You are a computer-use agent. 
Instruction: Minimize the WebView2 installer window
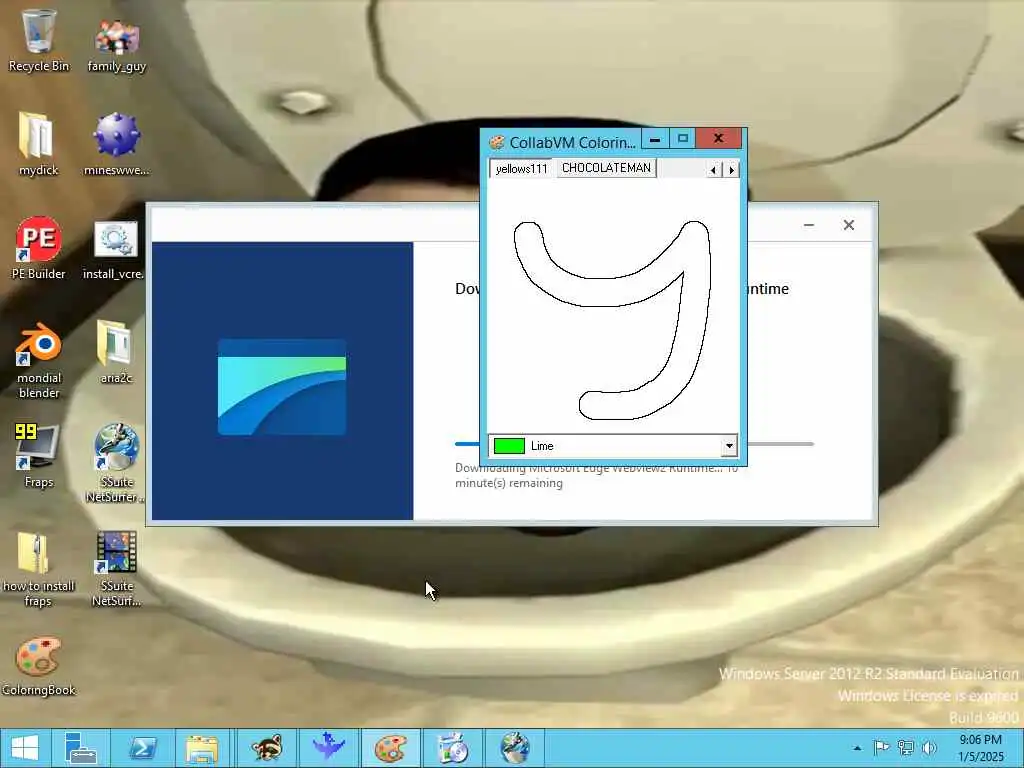click(x=808, y=225)
